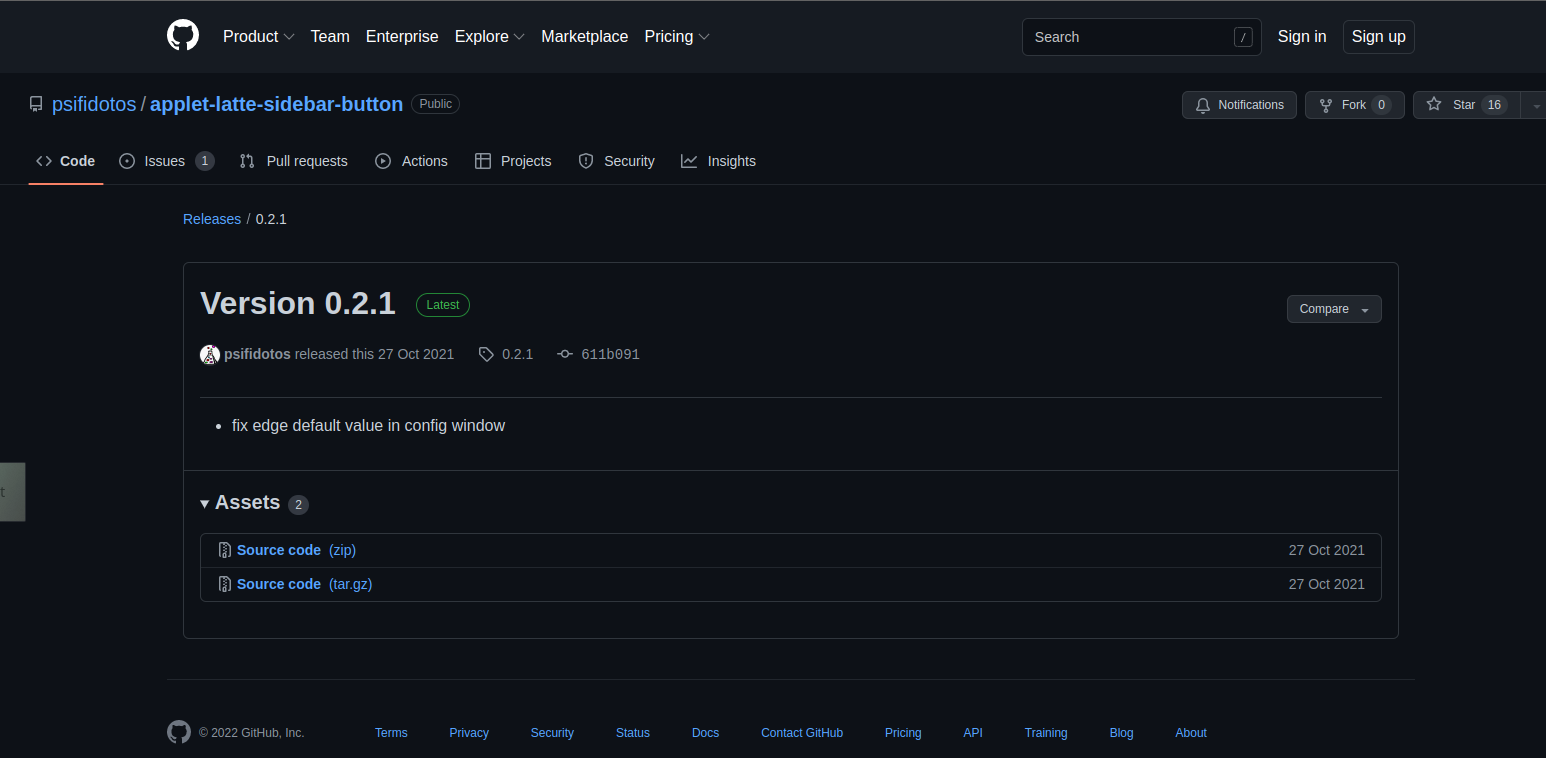Screen dimensions: 1546x758
Task: Go back to Releases breadcrumb link
Action: tap(212, 219)
